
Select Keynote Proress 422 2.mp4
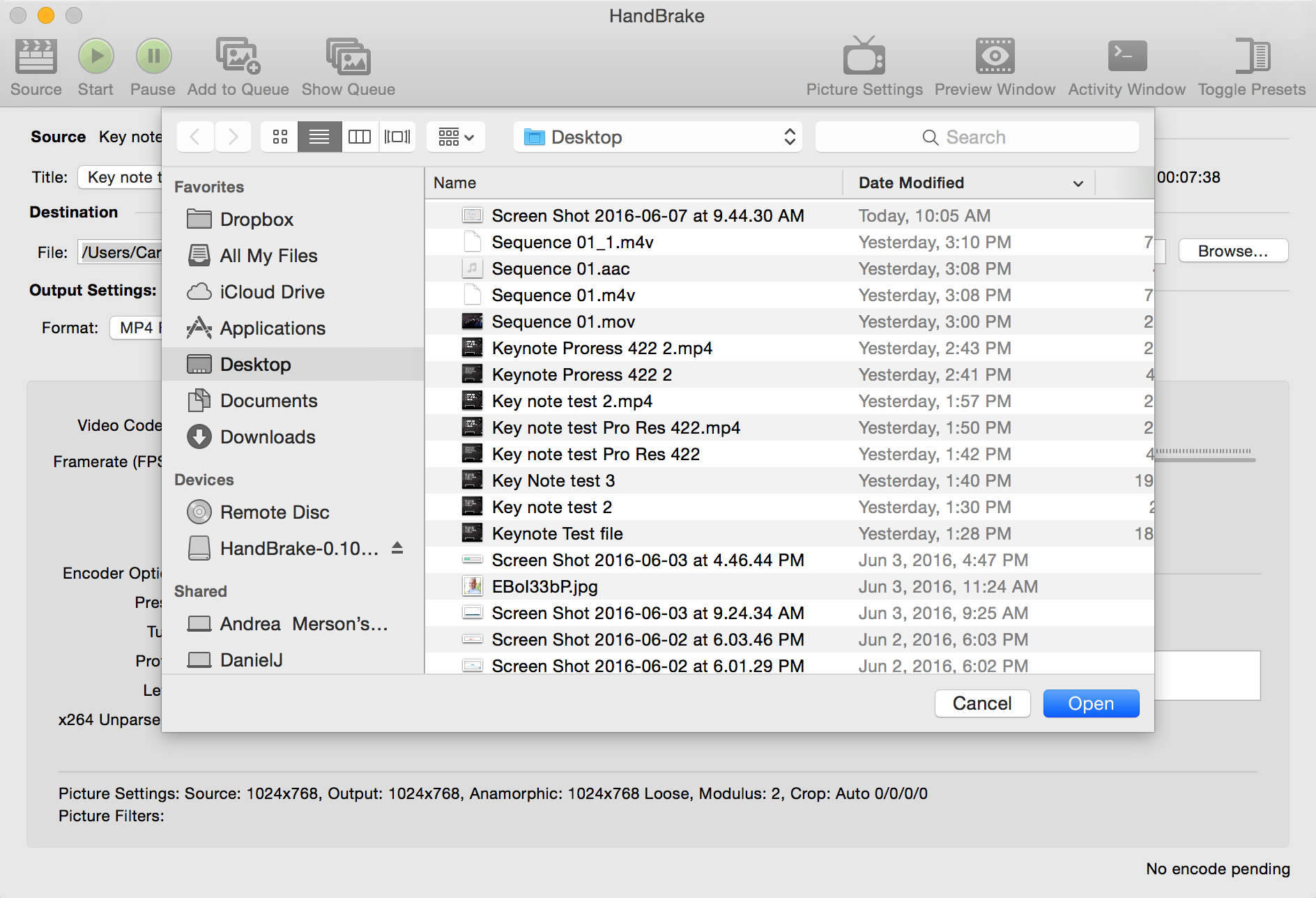point(789,348)
